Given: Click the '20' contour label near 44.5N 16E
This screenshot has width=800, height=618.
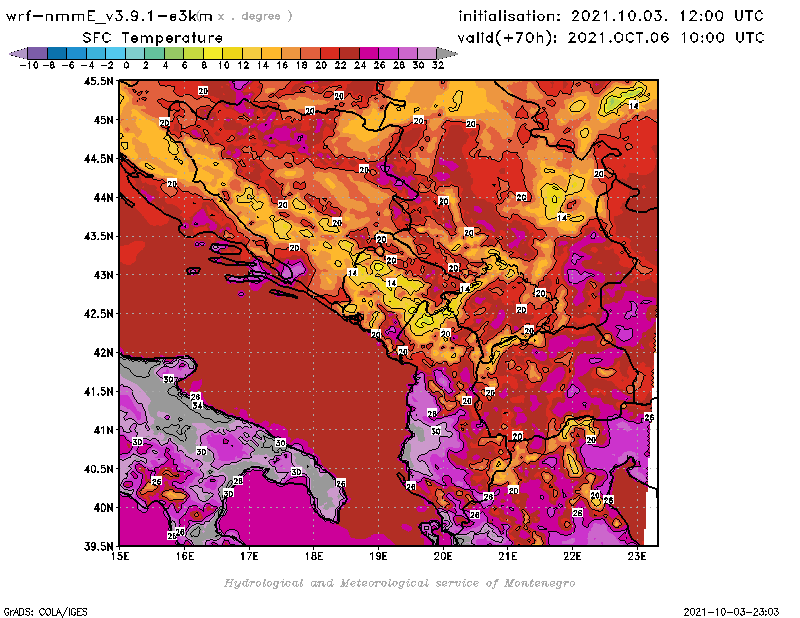Looking at the screenshot, I should pos(172,184).
